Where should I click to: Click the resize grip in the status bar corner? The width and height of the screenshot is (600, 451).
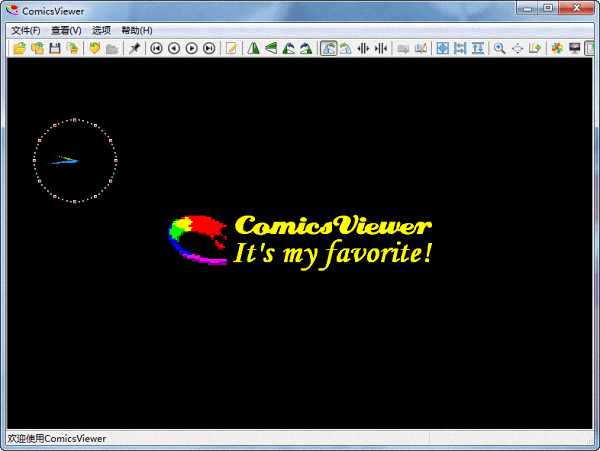[589, 440]
